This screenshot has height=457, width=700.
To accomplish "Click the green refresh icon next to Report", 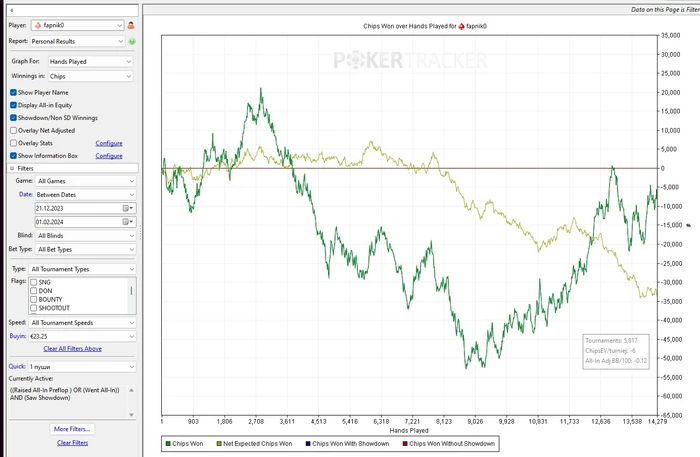I will [132, 41].
